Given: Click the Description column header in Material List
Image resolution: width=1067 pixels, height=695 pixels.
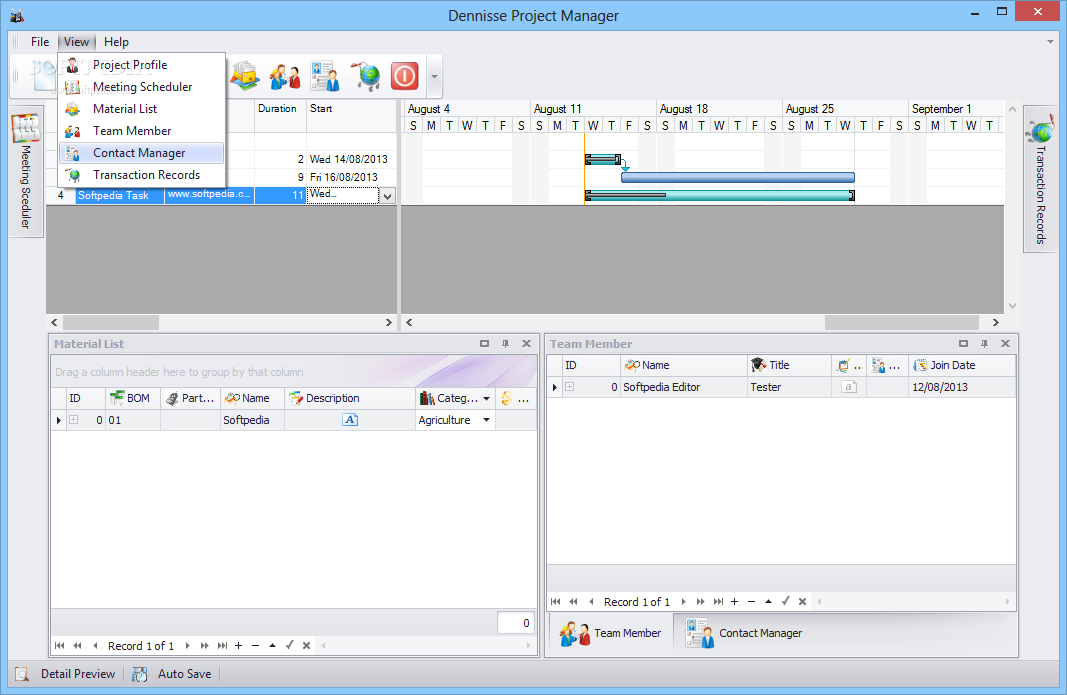Looking at the screenshot, I should click(x=349, y=398).
